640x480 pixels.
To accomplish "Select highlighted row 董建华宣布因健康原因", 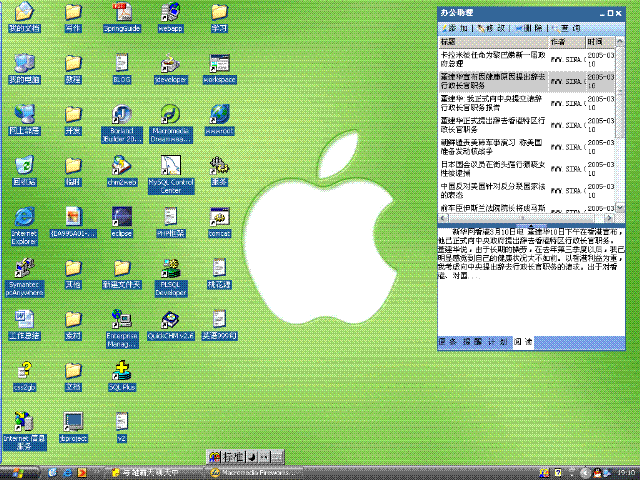I will click(x=526, y=81).
